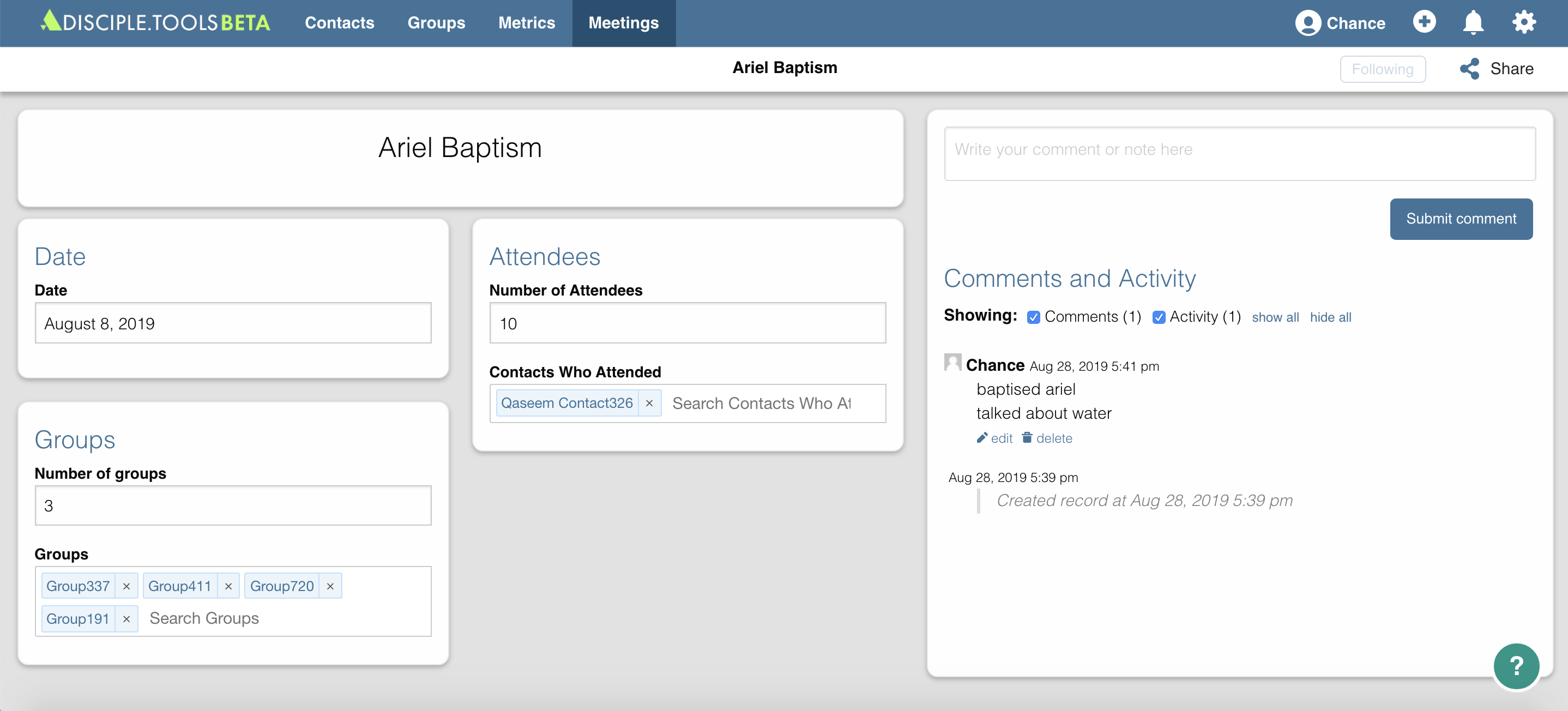The height and width of the screenshot is (711, 1568).
Task: Open the Qaseem Contact326 link
Action: point(566,403)
